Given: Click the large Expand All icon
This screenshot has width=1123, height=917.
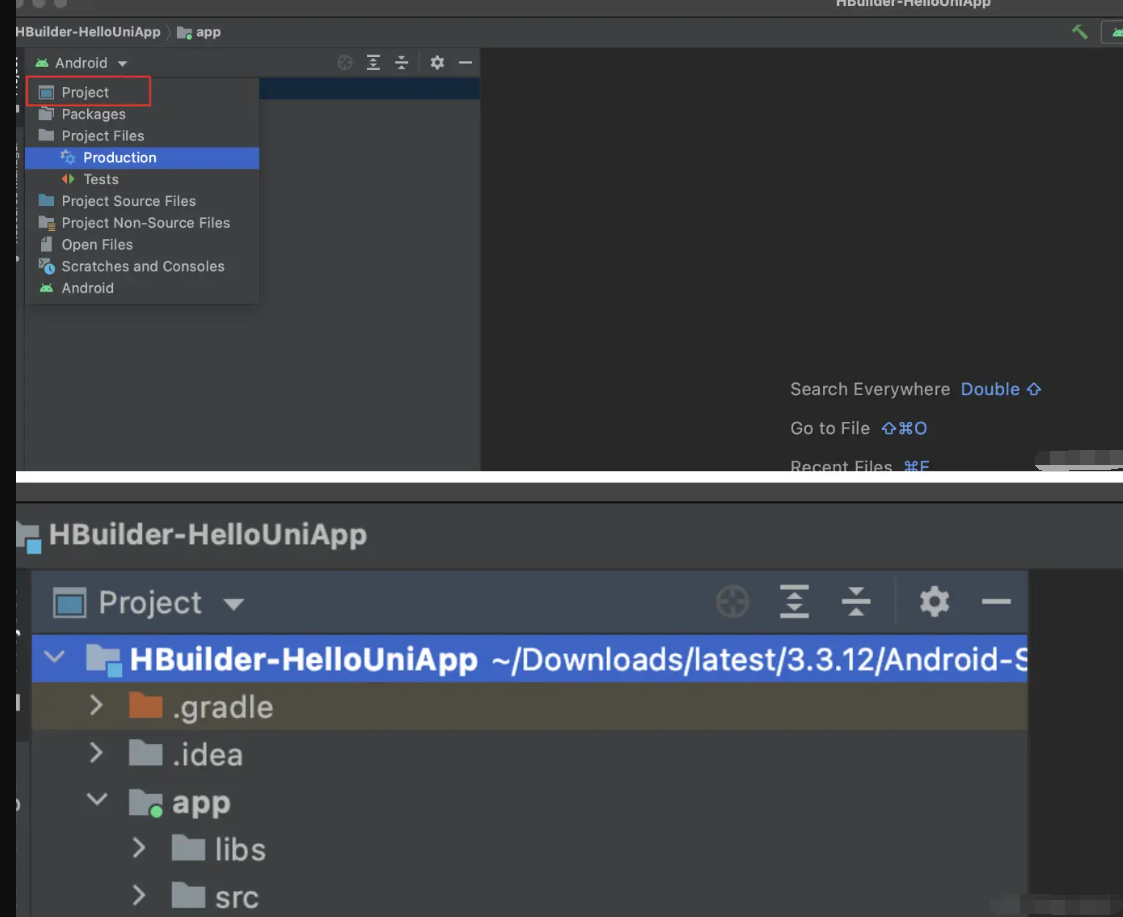Looking at the screenshot, I should tap(794, 602).
